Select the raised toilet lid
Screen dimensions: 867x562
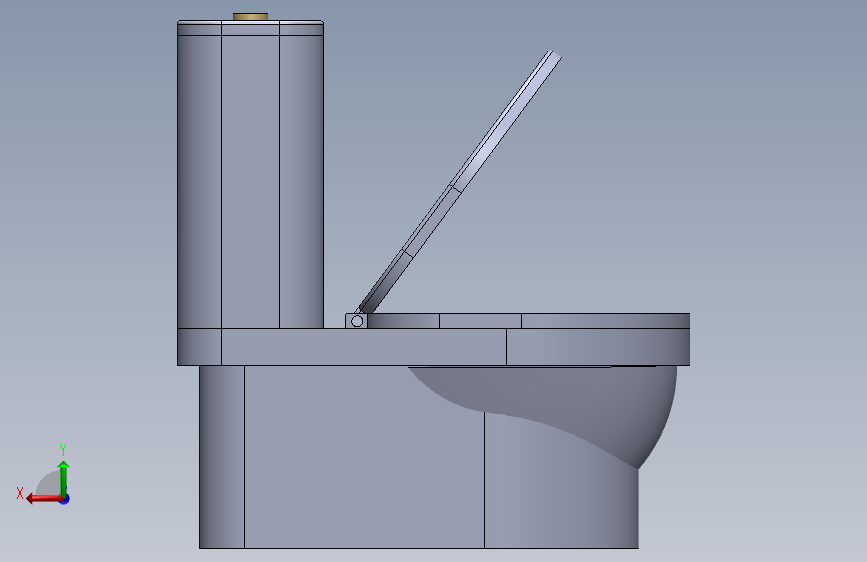tap(460, 183)
